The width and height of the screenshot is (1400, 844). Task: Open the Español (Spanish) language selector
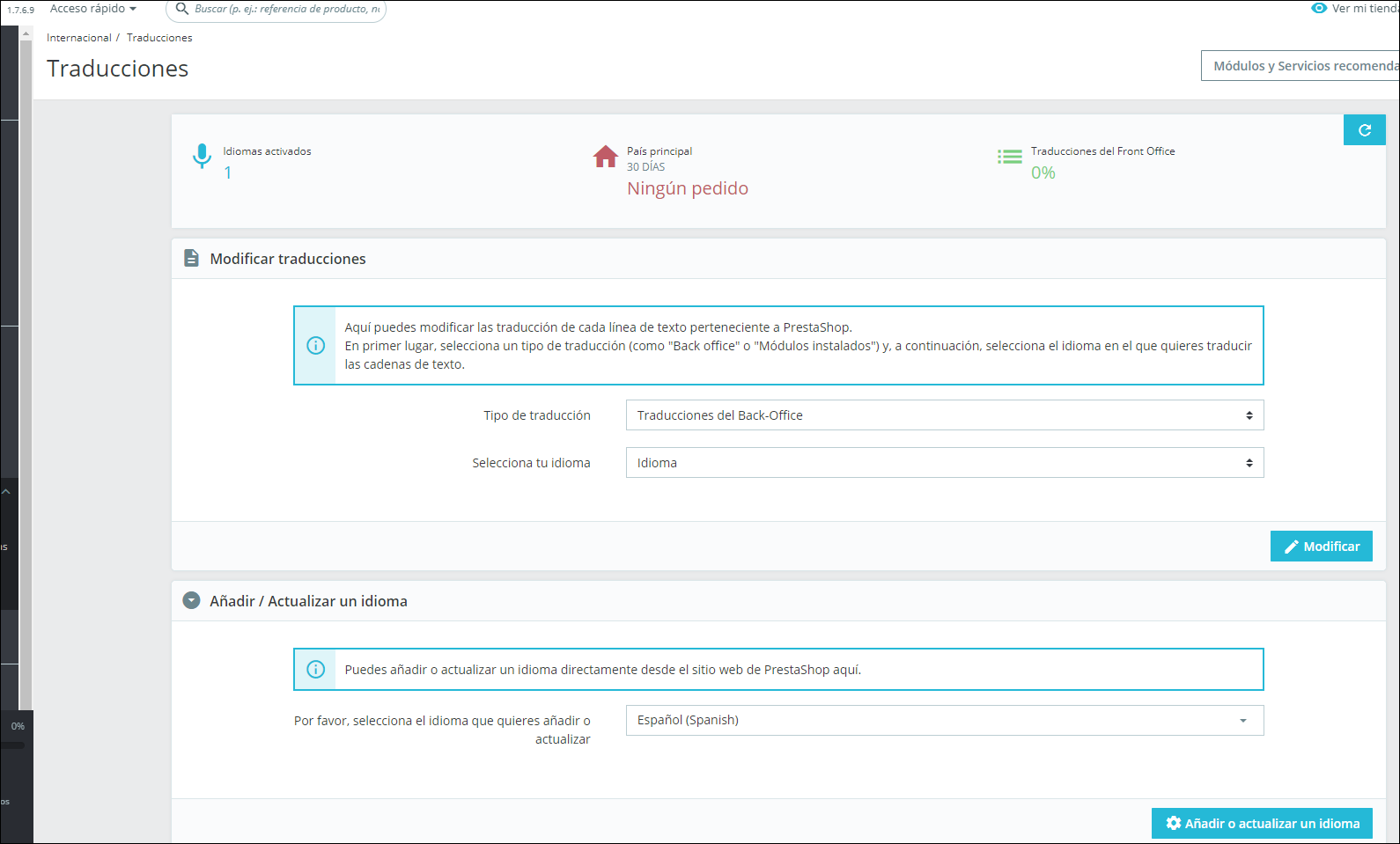[945, 720]
